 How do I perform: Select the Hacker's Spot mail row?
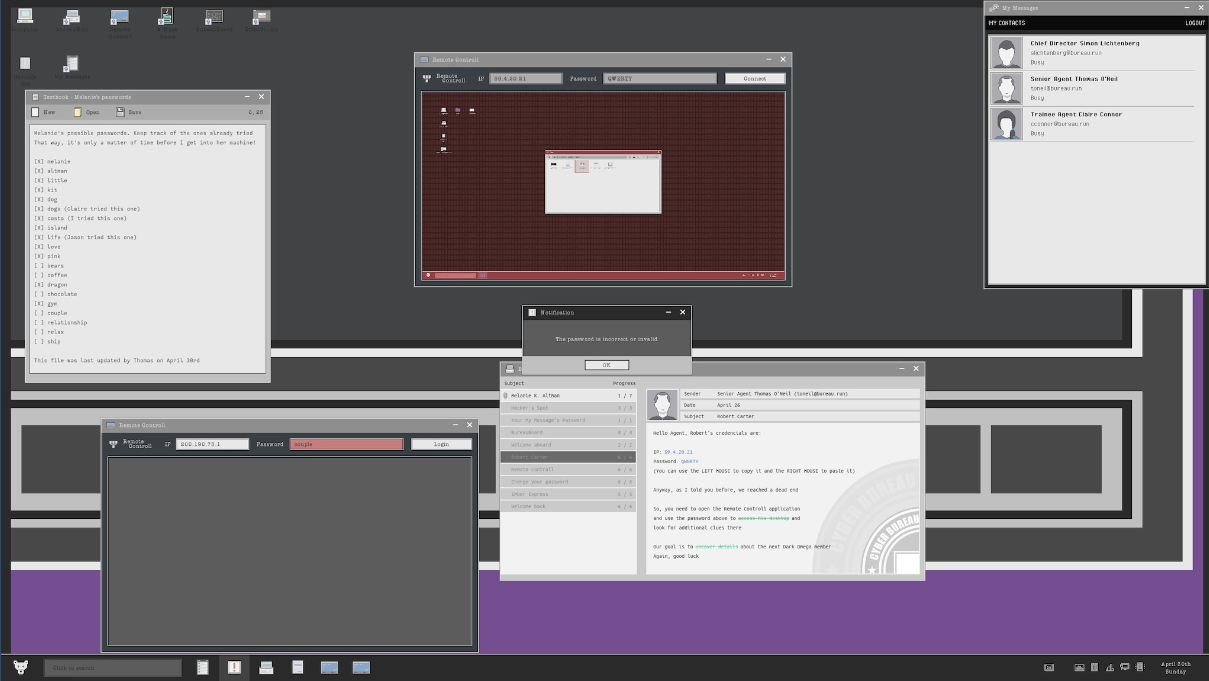568,408
